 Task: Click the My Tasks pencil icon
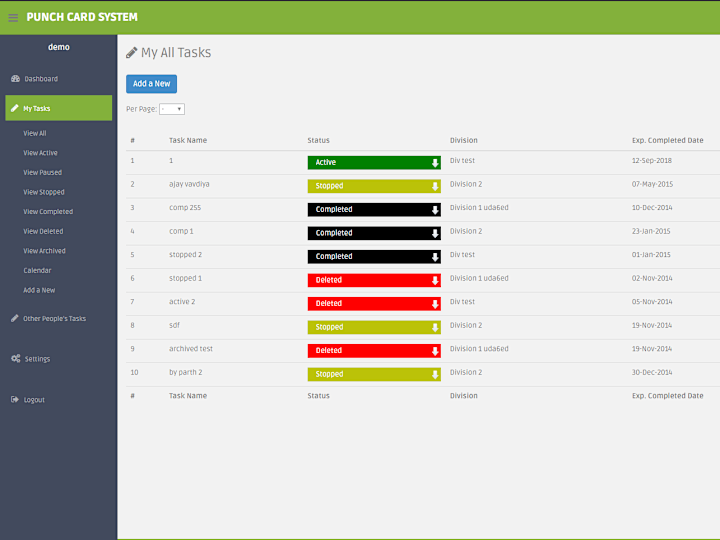(15, 108)
